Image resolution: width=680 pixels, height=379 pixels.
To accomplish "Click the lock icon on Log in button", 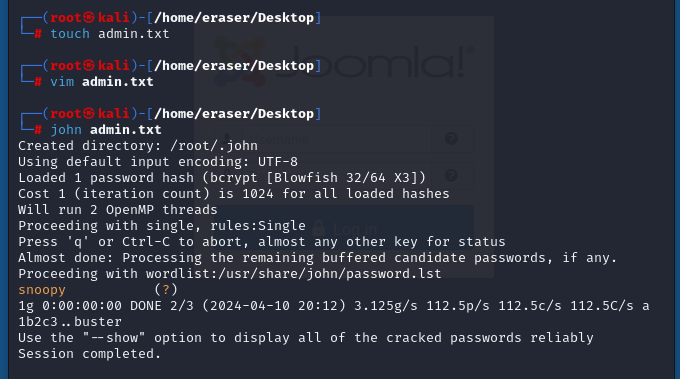I will click(x=319, y=228).
